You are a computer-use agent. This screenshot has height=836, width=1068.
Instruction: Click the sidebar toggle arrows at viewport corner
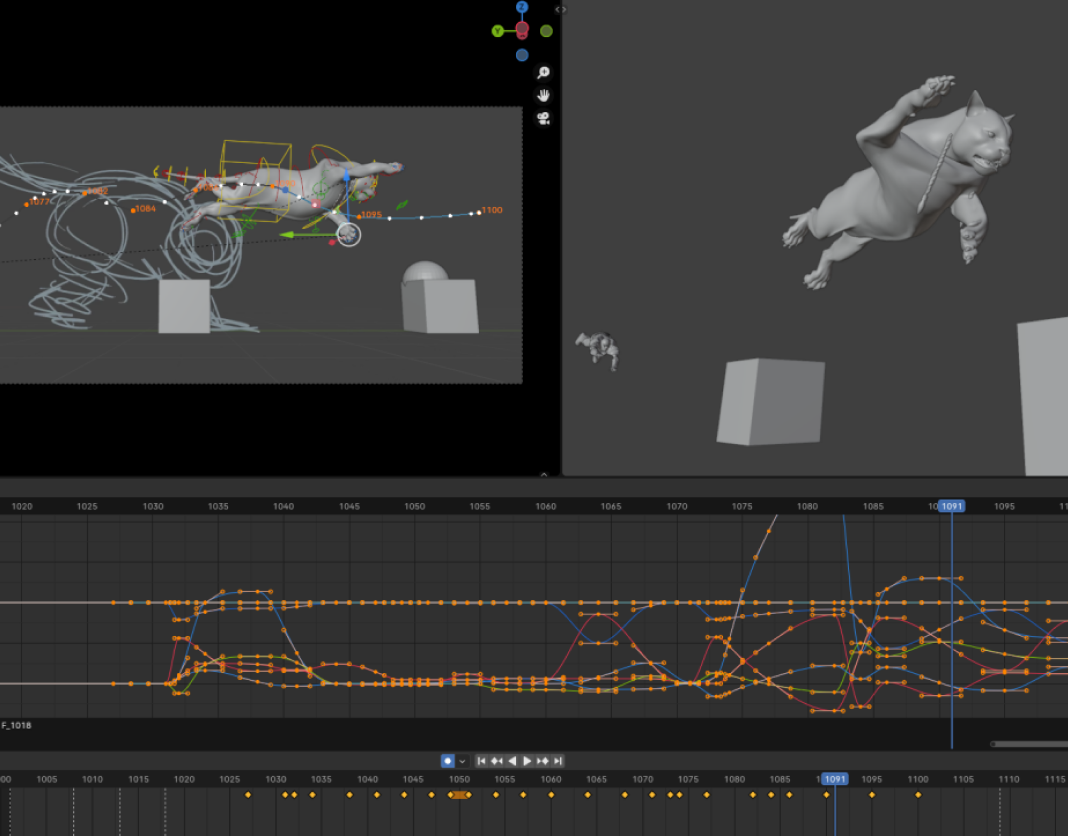(561, 9)
